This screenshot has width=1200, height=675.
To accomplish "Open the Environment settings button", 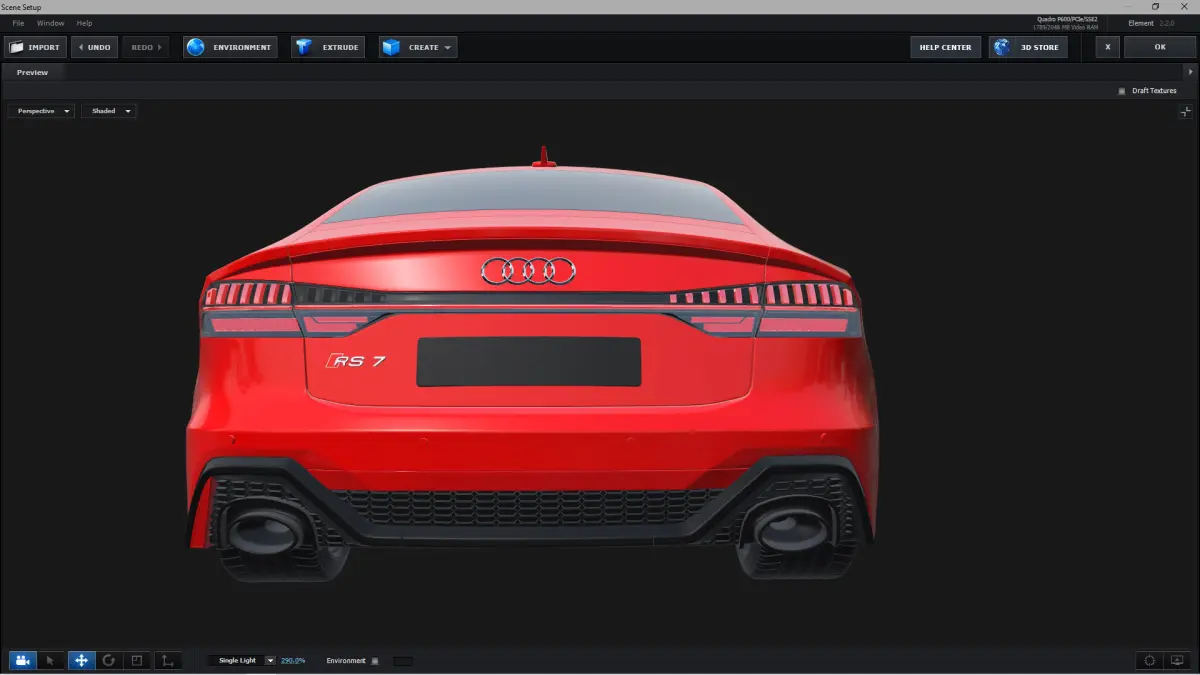I will [x=230, y=47].
